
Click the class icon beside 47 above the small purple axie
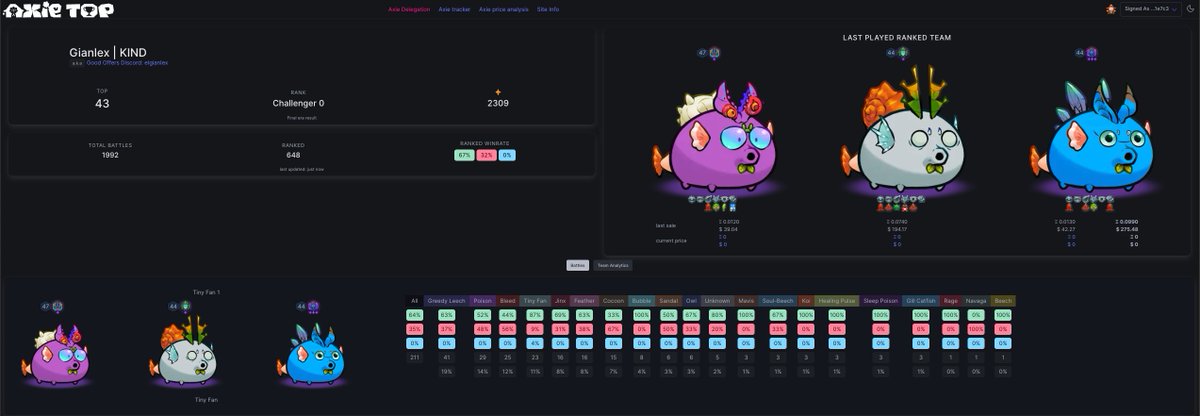pos(58,306)
